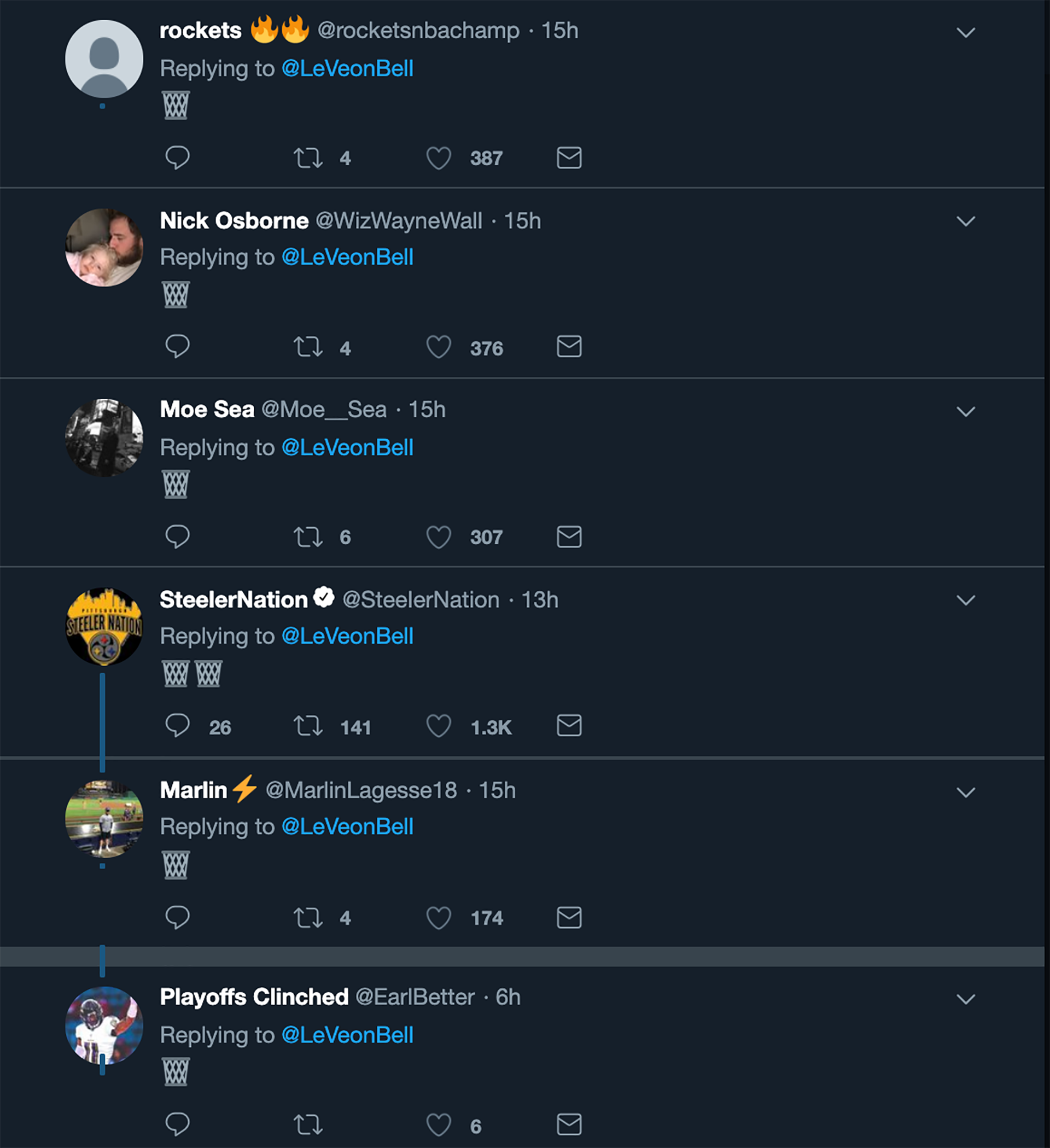
Task: Message the rockets tweet using envelope icon
Action: (x=569, y=158)
